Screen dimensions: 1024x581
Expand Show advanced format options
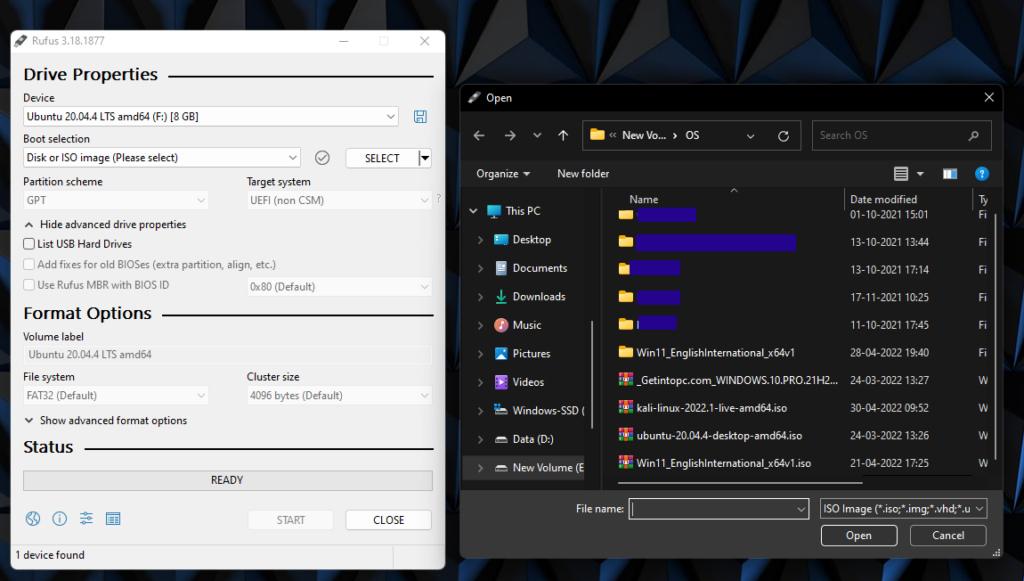tap(105, 420)
